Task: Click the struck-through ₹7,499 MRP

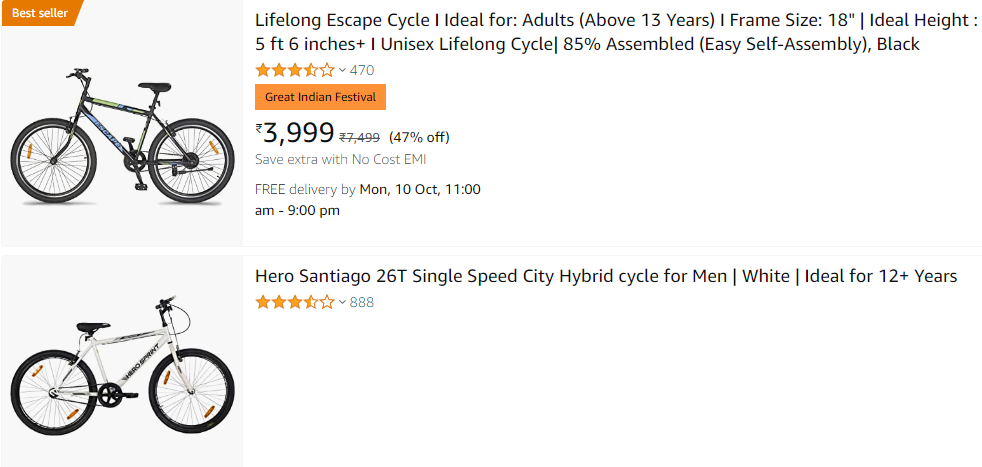Action: [x=359, y=138]
